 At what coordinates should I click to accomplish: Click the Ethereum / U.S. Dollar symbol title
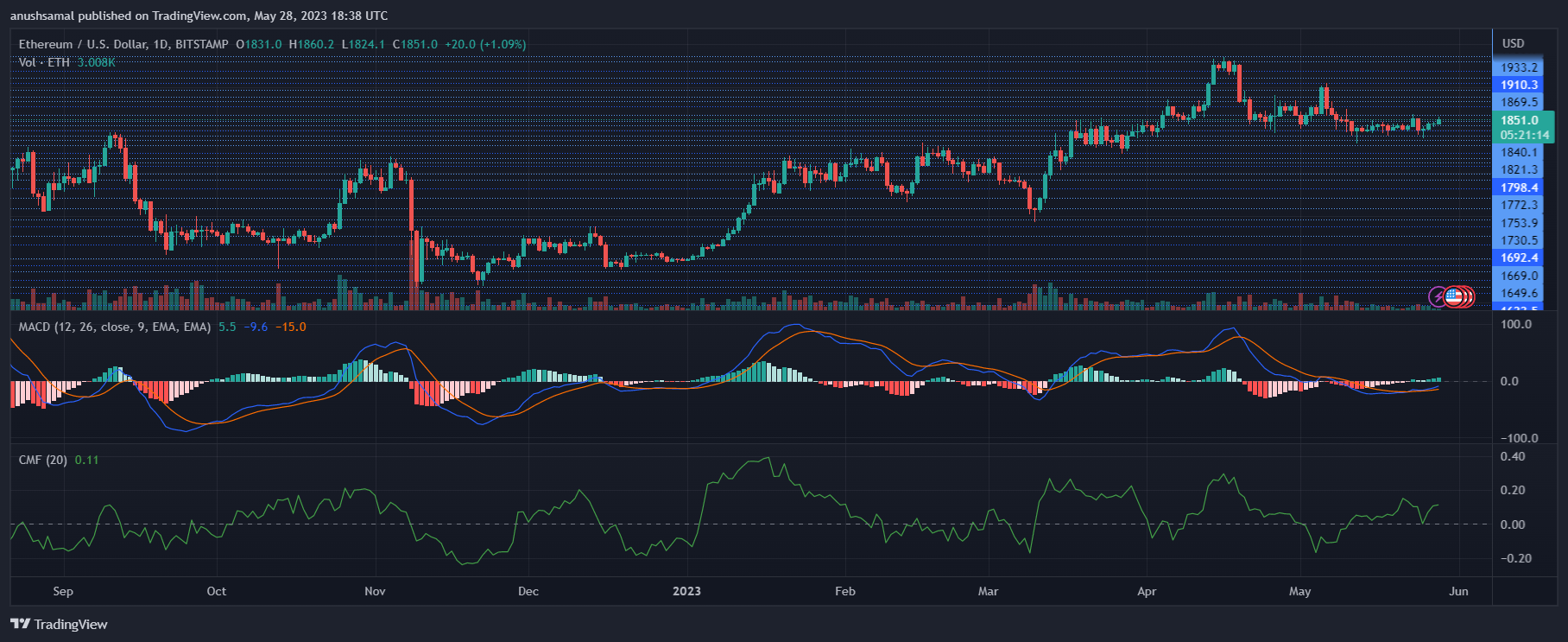click(123, 44)
